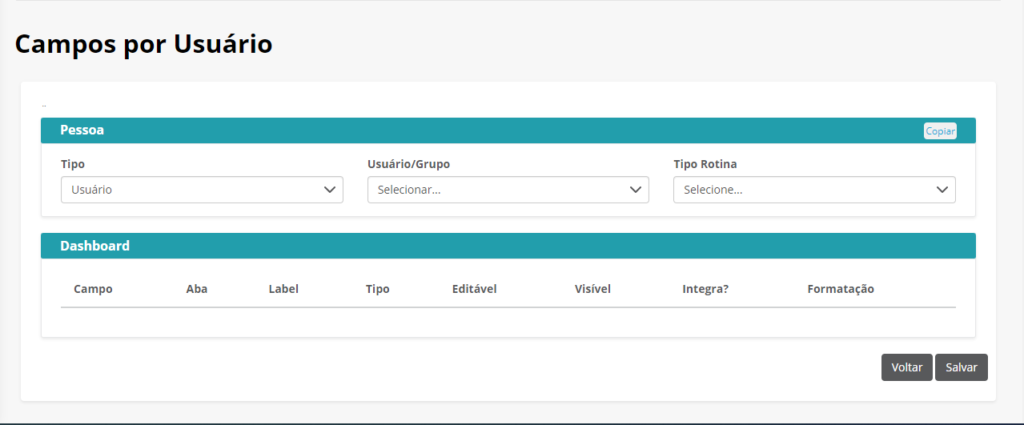The width and height of the screenshot is (1024, 425).
Task: Click the chevron arrow in Usuário/Grupo field
Action: coord(635,190)
